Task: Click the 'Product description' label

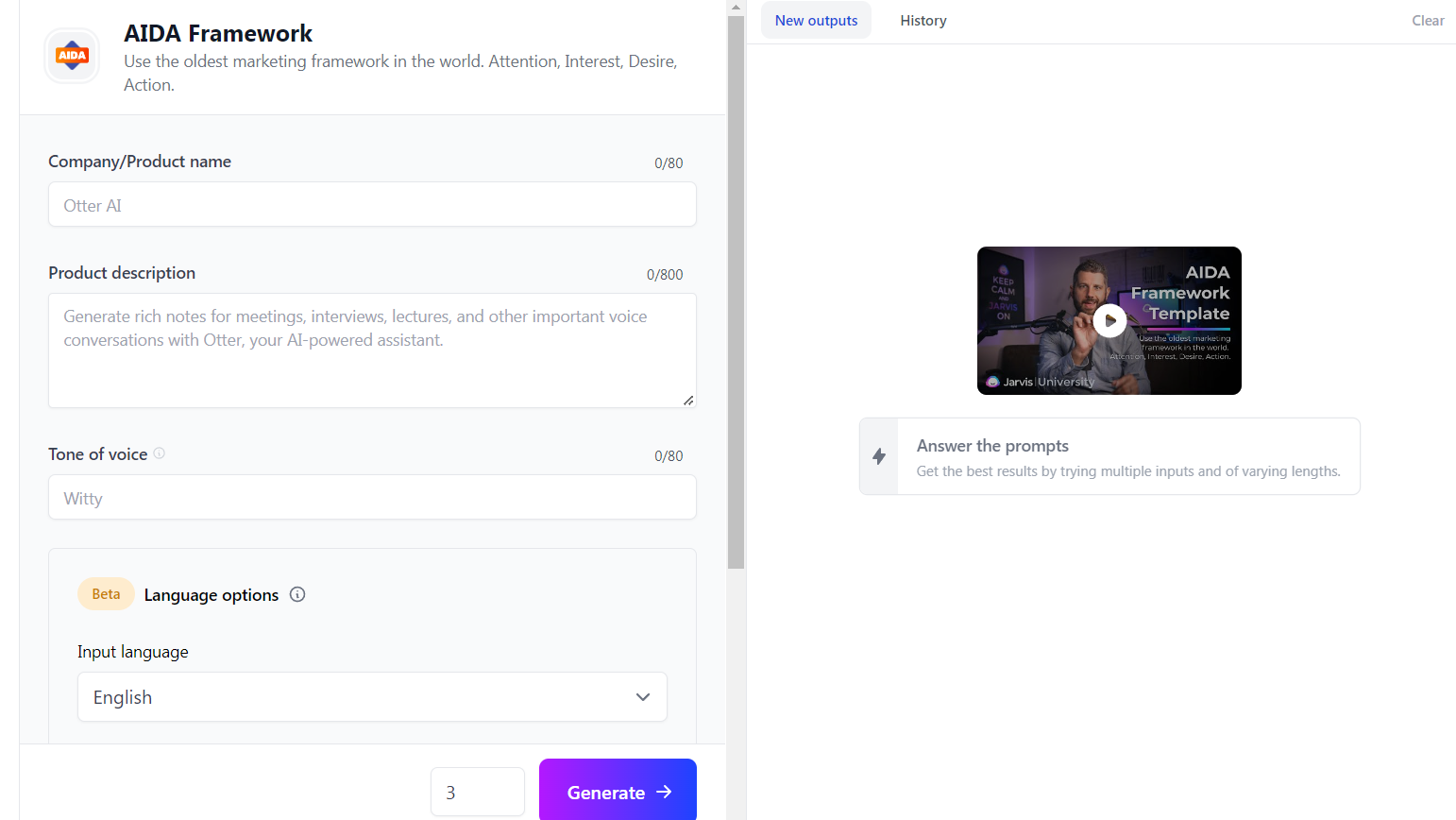Action: (122, 273)
